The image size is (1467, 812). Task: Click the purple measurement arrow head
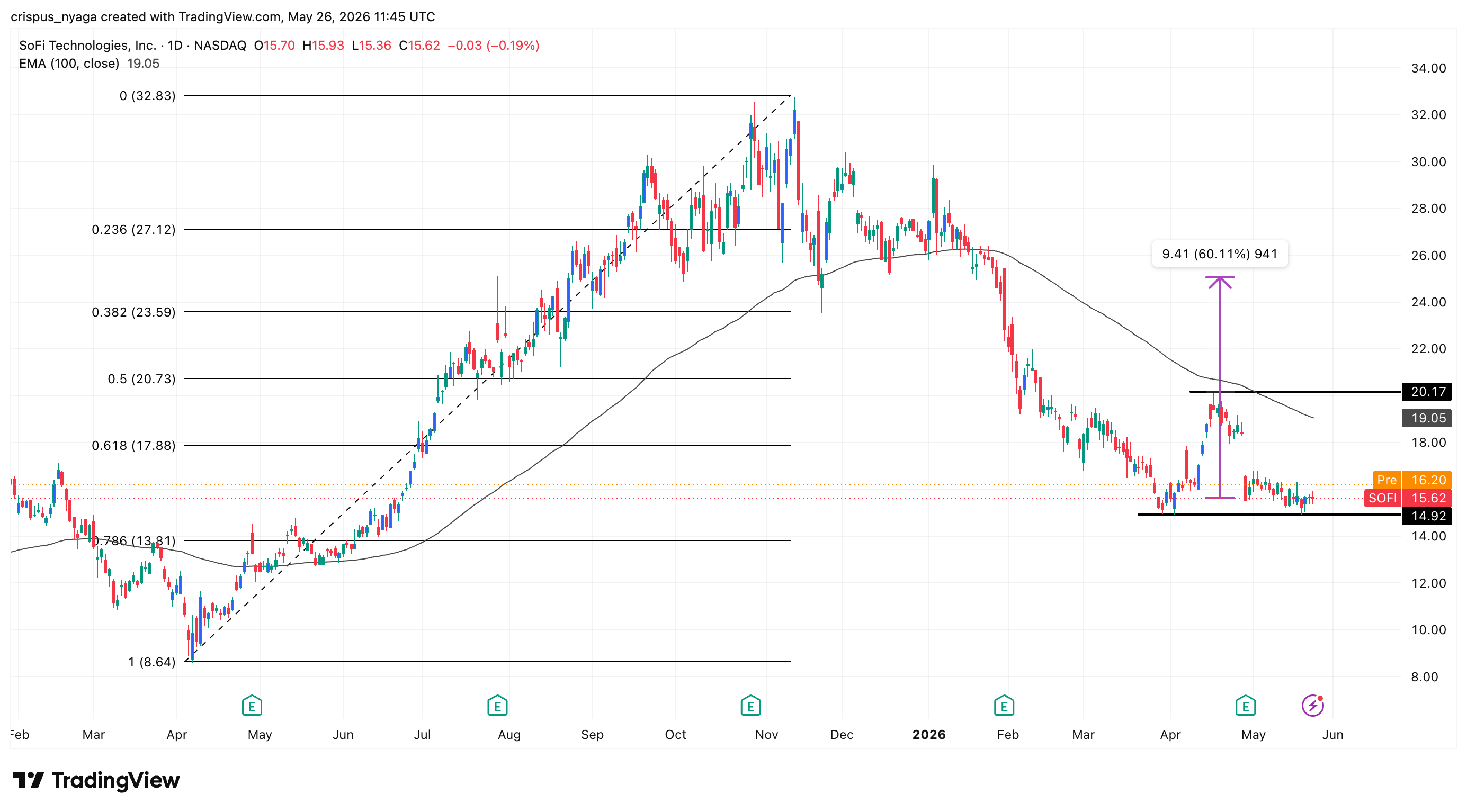click(1220, 282)
